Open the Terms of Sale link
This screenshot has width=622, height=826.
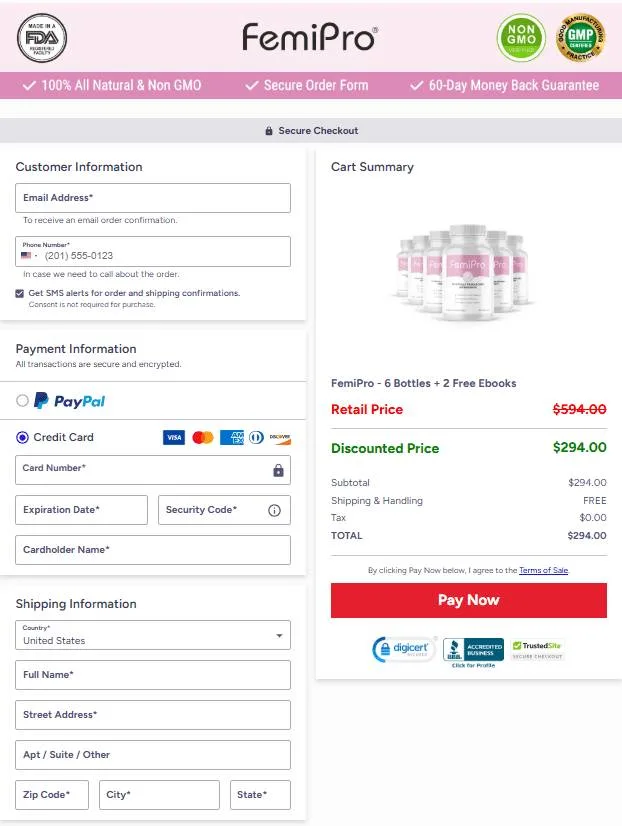pyautogui.click(x=543, y=570)
